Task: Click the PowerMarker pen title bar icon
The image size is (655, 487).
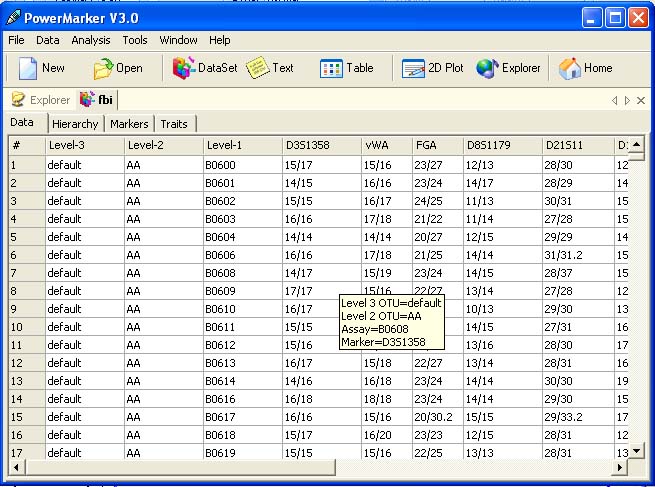Action: (x=14, y=17)
